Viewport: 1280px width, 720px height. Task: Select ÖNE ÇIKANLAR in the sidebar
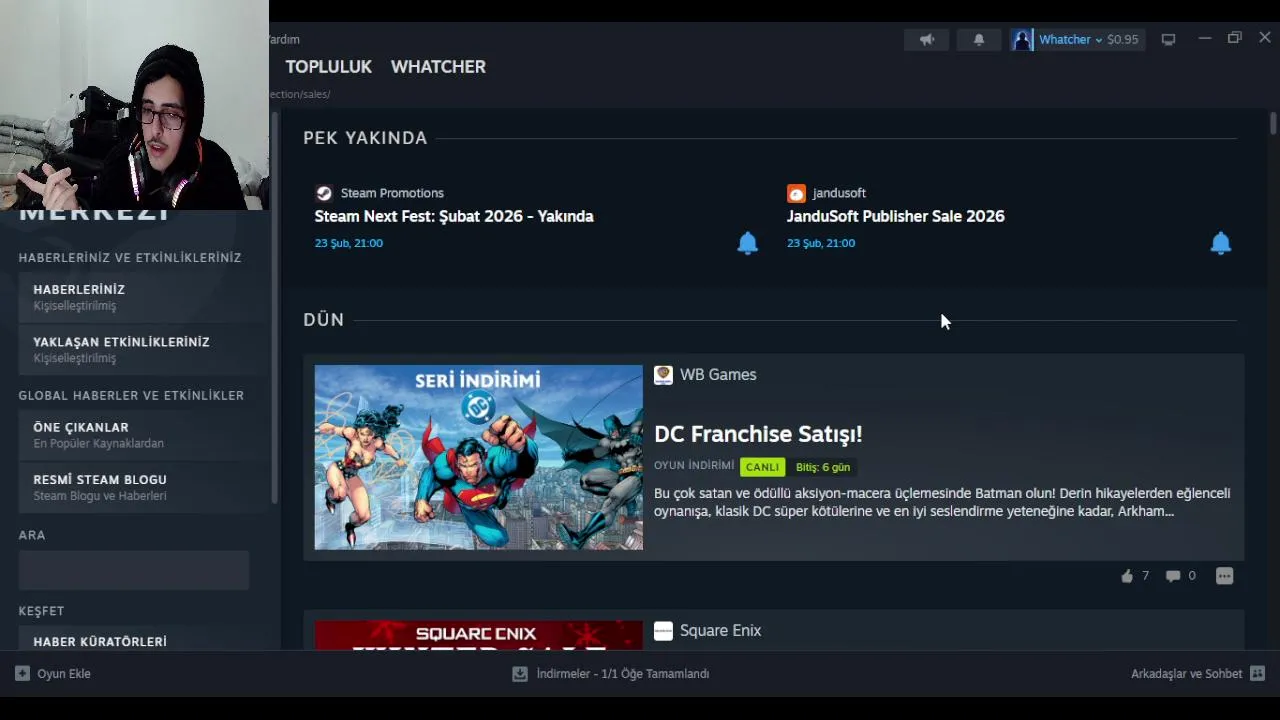click(x=143, y=434)
